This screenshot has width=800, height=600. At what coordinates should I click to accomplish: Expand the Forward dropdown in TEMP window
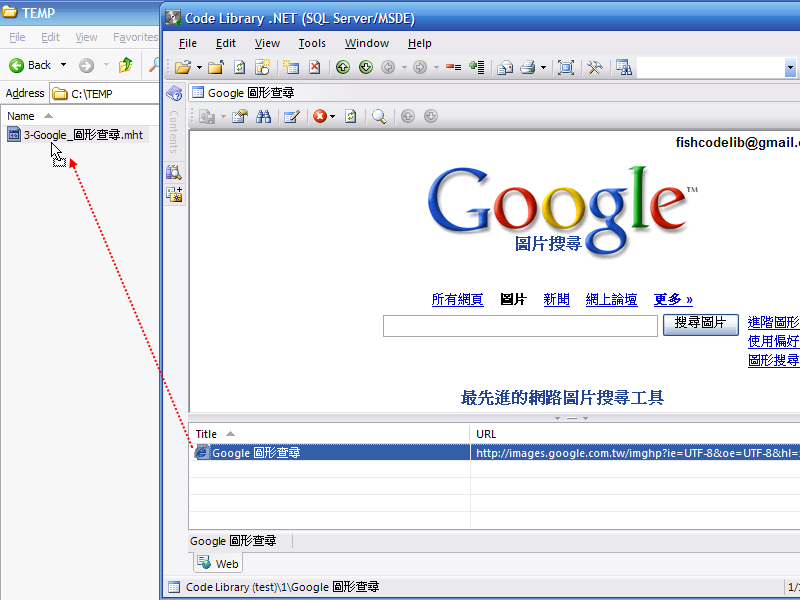point(106,65)
